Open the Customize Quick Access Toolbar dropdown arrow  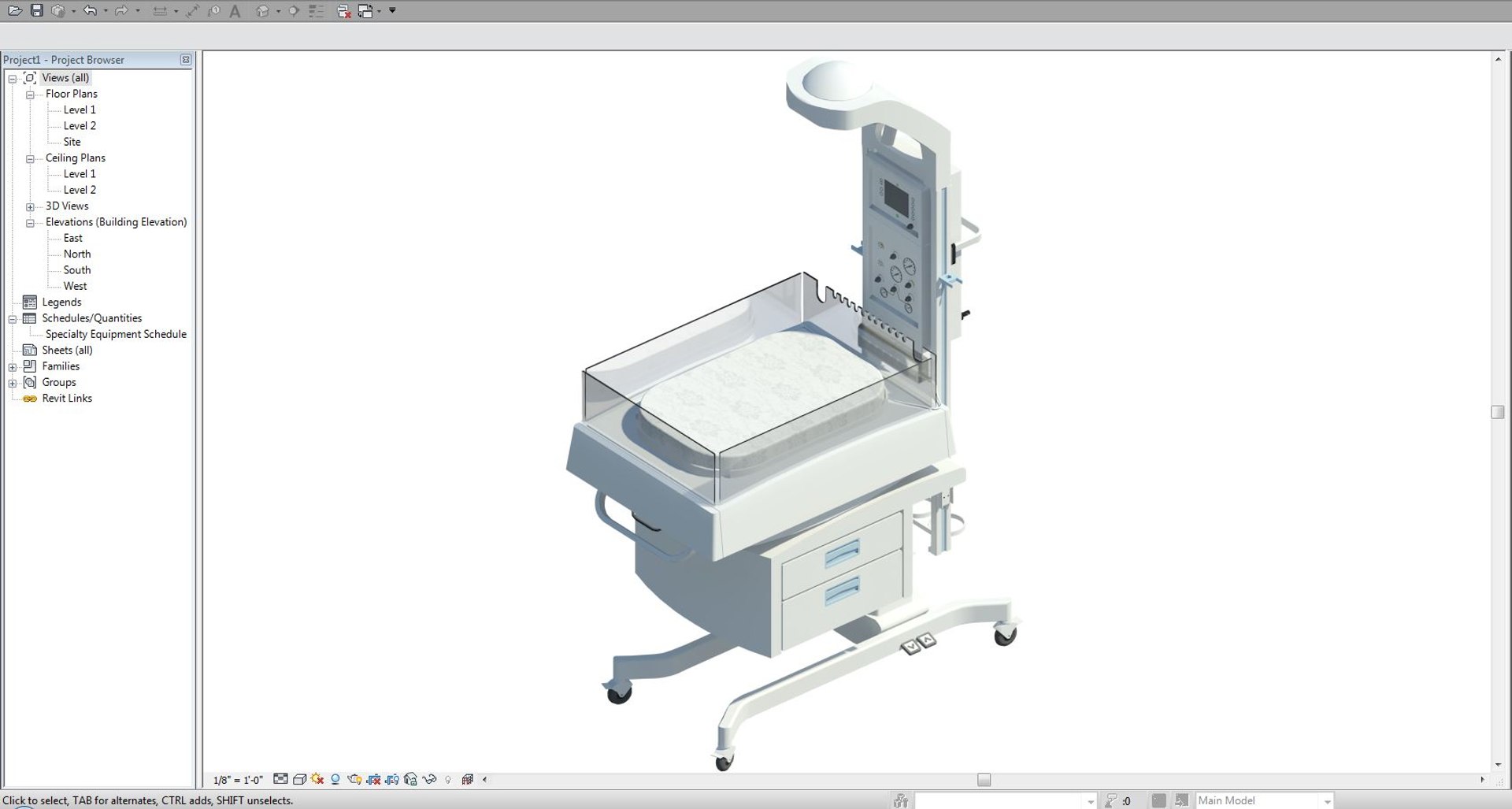392,10
